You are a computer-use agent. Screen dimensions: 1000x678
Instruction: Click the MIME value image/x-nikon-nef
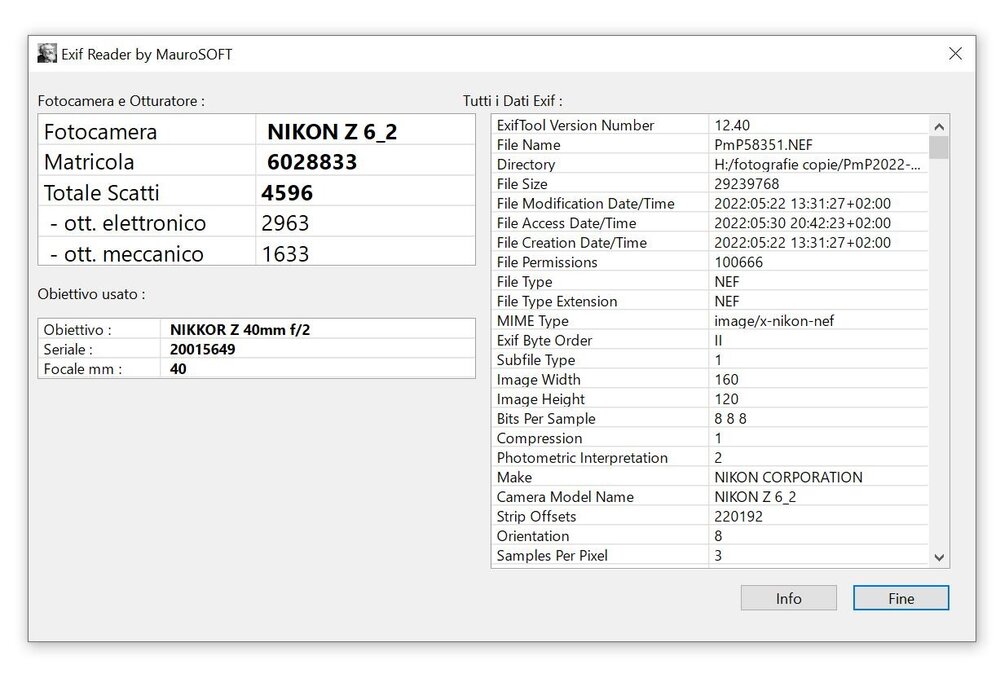(x=774, y=321)
